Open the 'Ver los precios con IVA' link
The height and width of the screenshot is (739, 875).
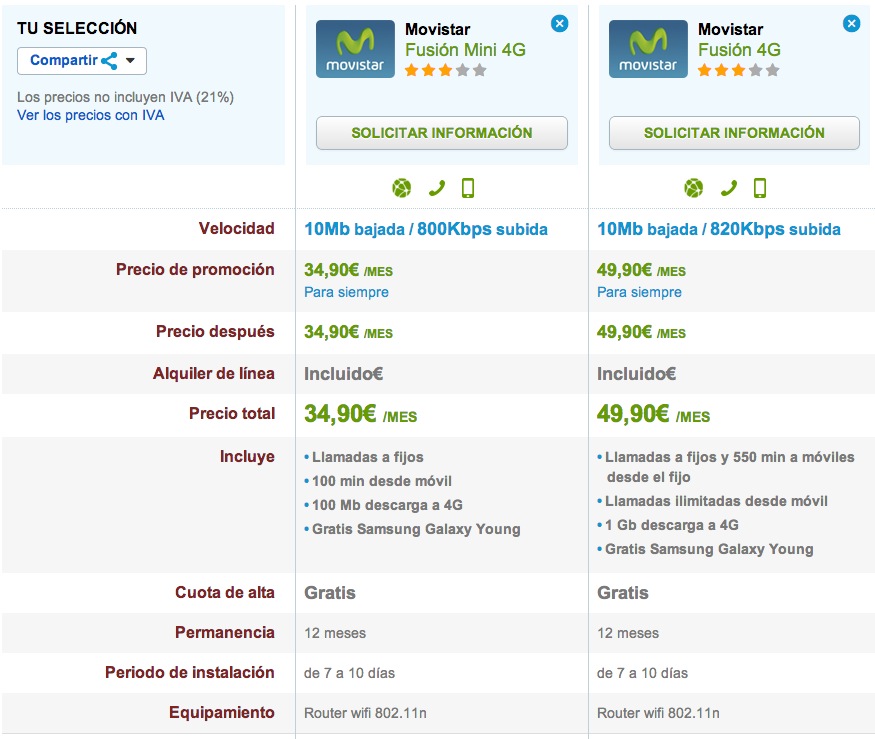pos(91,115)
